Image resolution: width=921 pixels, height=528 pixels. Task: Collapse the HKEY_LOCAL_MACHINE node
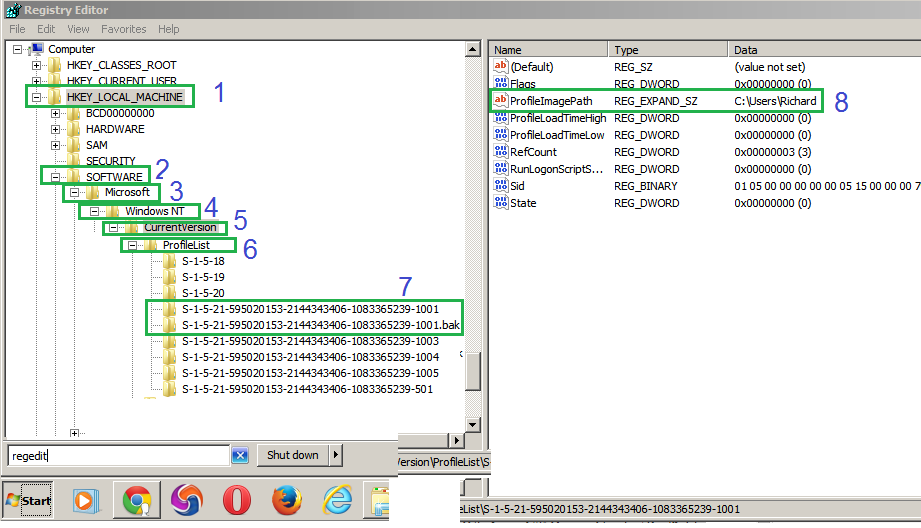point(36,97)
